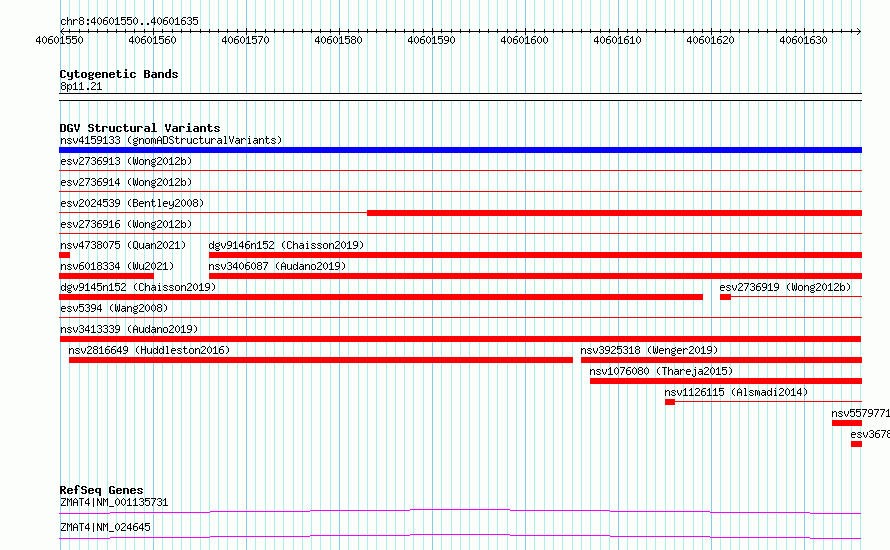The image size is (890, 550).
Task: Click the small red nsv1126115 block
Action: (670, 402)
